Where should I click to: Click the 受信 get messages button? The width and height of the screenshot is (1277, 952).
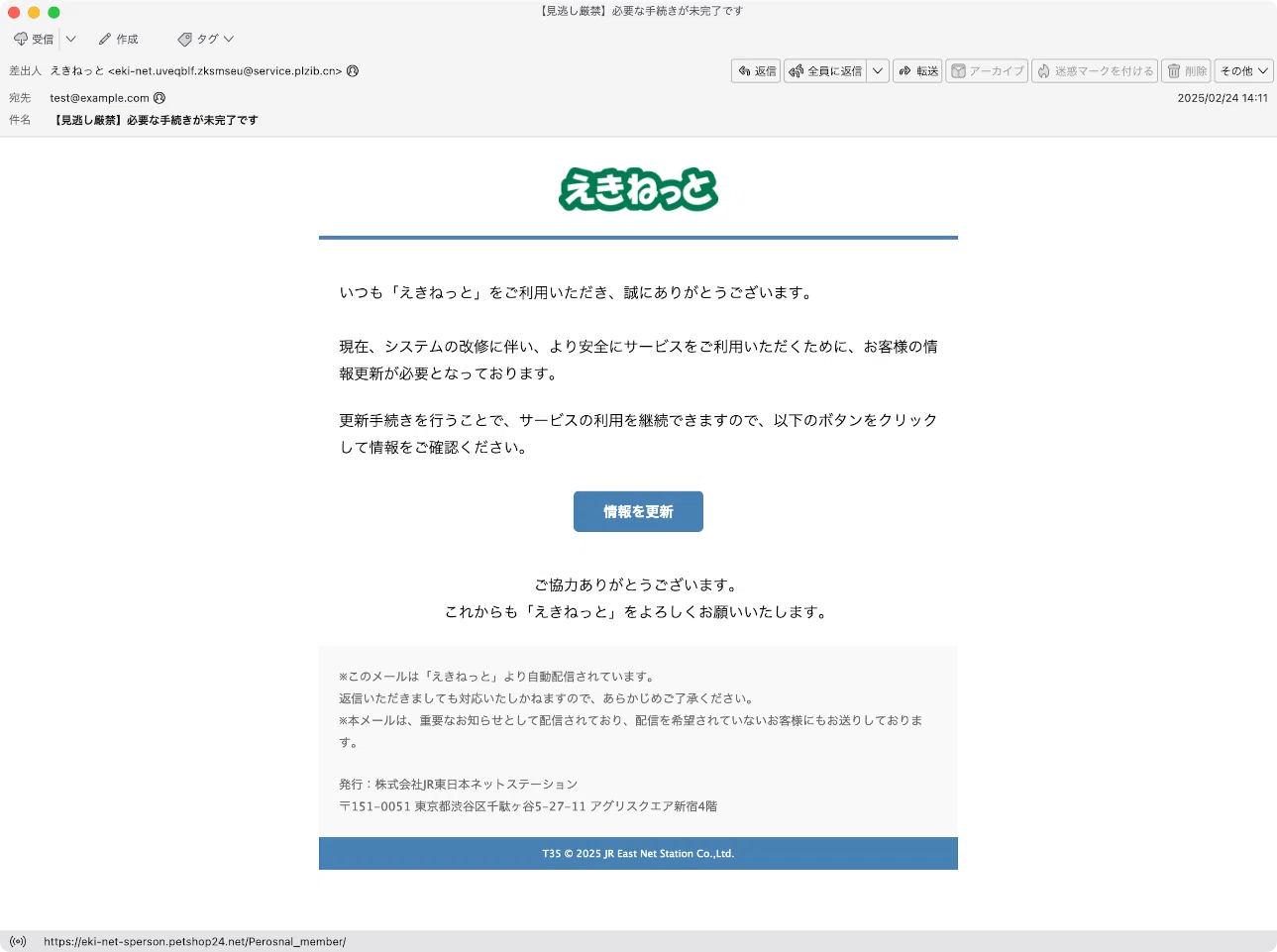click(33, 40)
